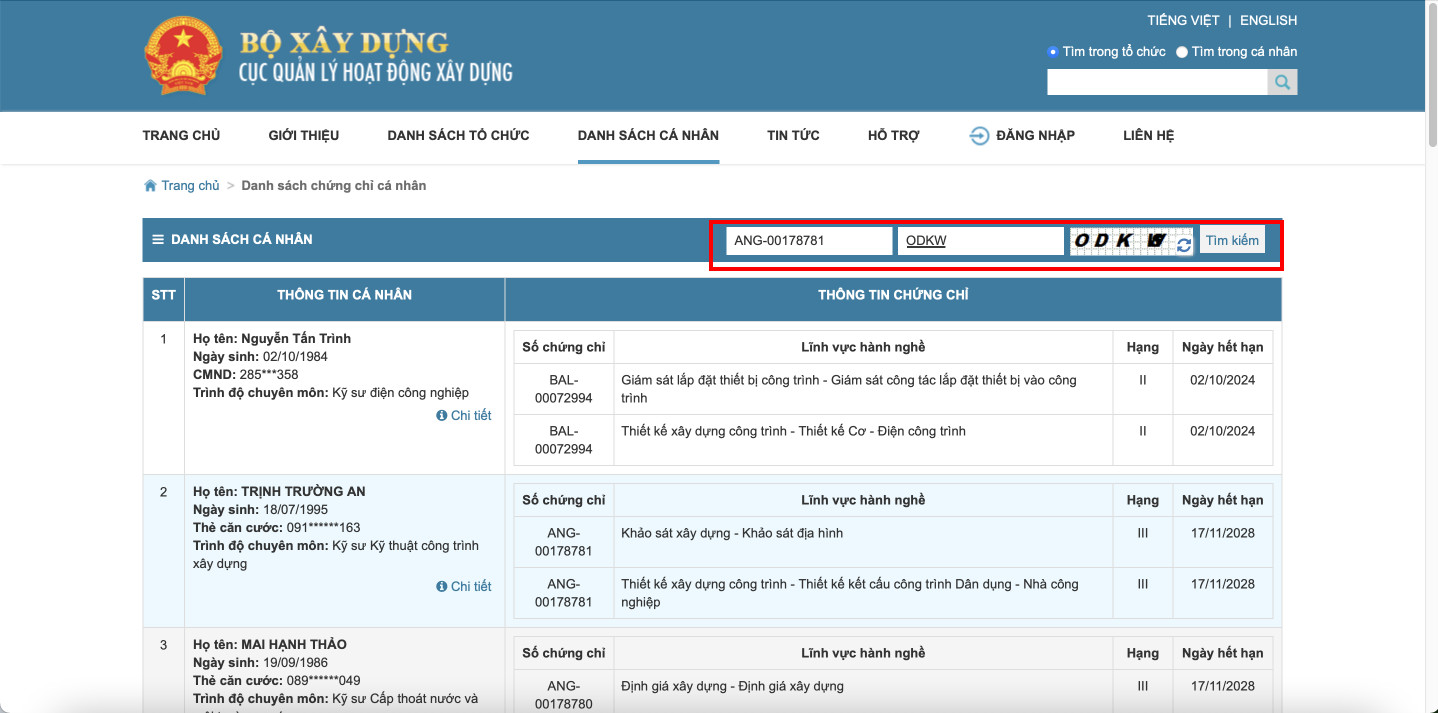The image size is (1438, 713).
Task: Navigate to Trang chủ via breadcrumb link
Action: (x=190, y=184)
